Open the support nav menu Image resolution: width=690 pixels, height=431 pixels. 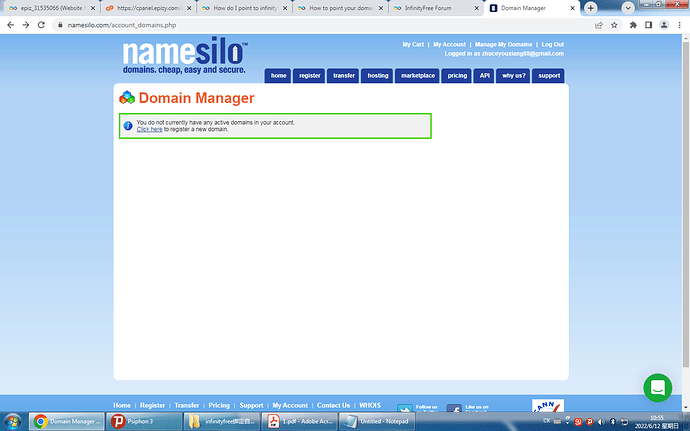(549, 76)
